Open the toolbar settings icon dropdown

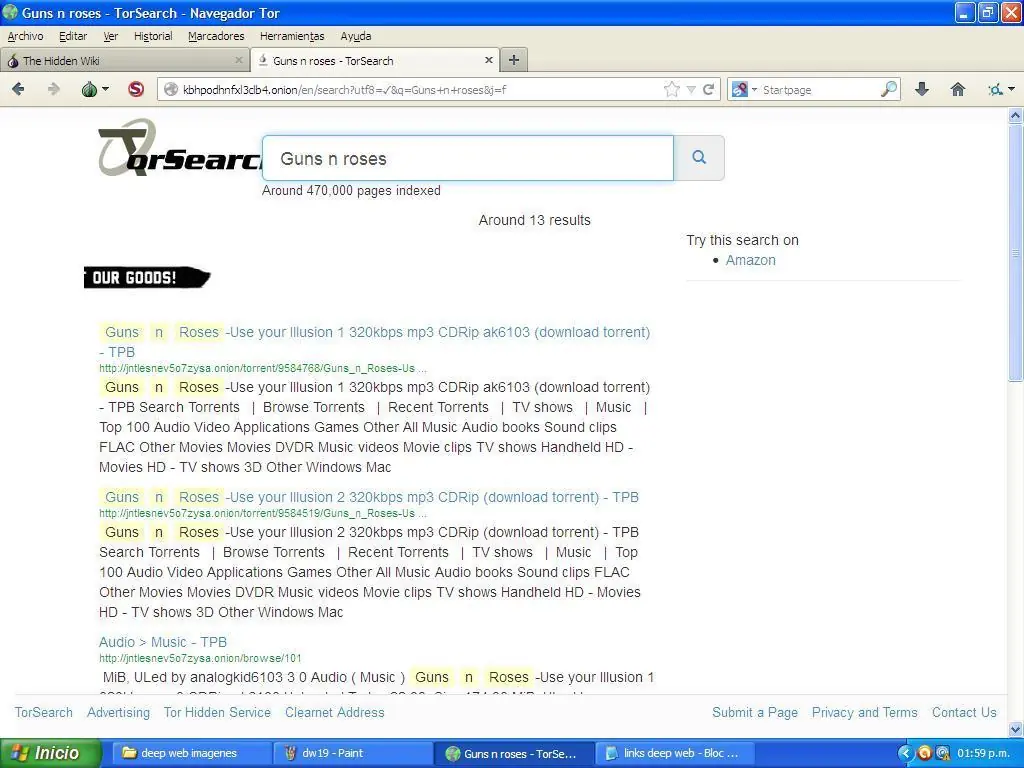click(x=1001, y=89)
